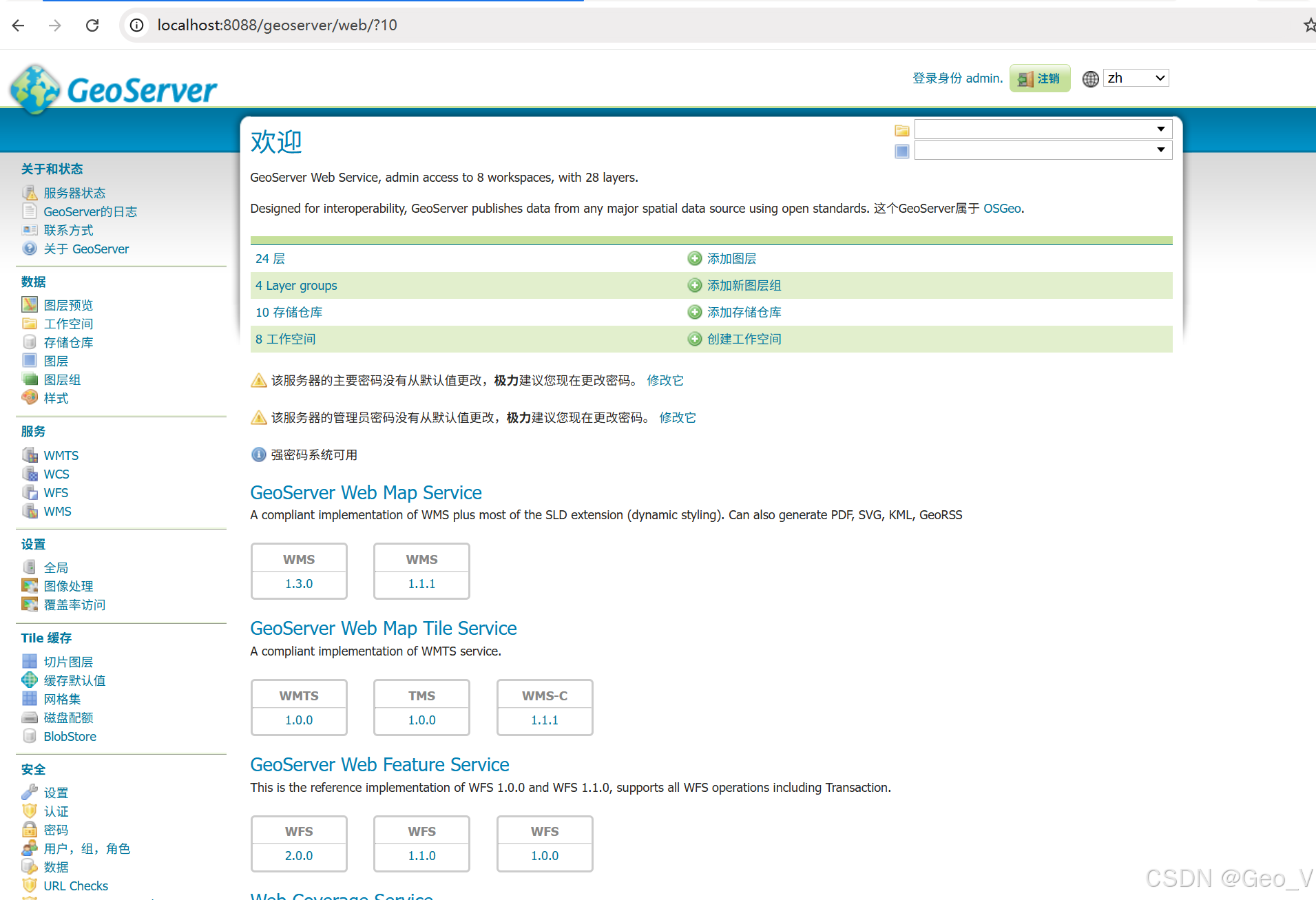Click the authentication shield icon
Screen dimensions: 1316x900
click(x=30, y=810)
